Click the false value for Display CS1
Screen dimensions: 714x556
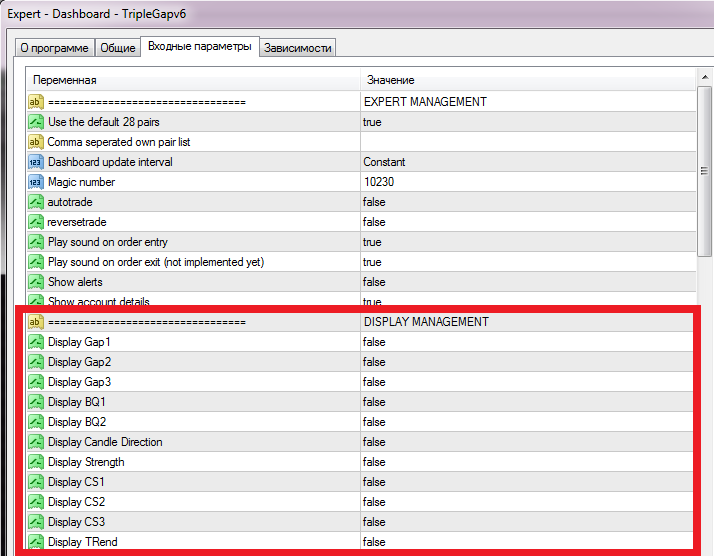pyautogui.click(x=526, y=482)
